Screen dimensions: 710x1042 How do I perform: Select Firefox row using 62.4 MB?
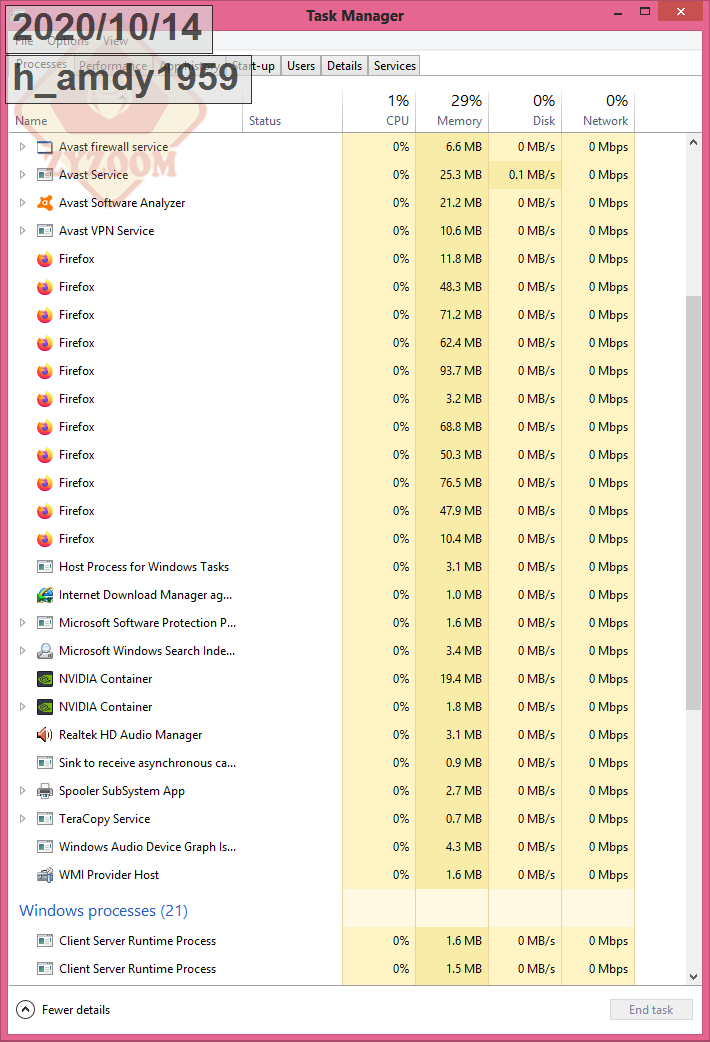click(322, 343)
